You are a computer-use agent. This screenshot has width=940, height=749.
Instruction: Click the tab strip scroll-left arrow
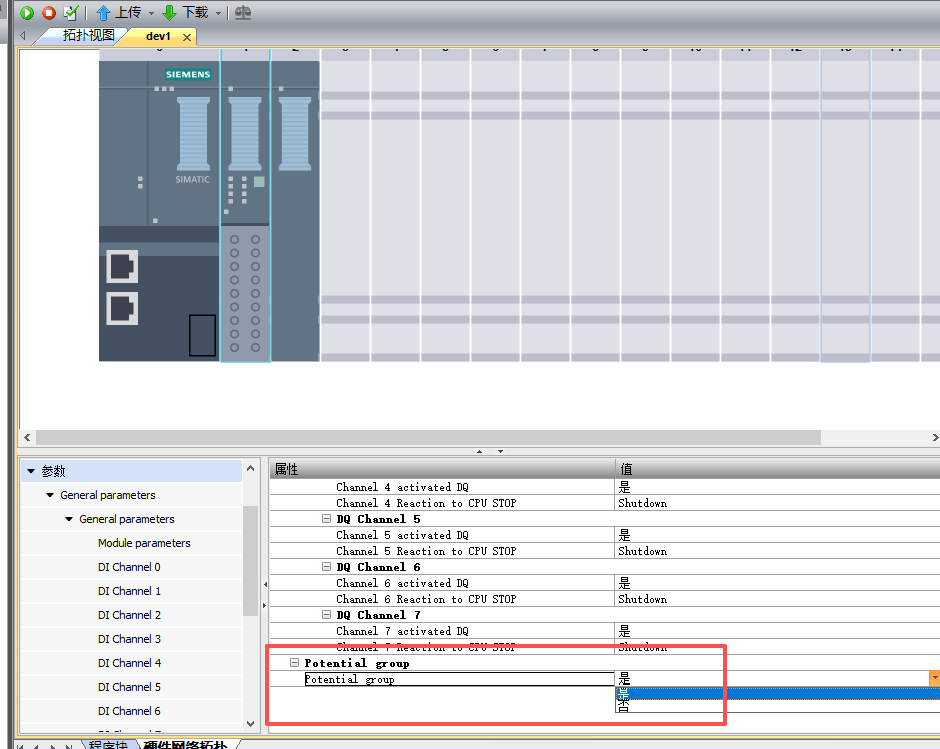pyautogui.click(x=23, y=35)
